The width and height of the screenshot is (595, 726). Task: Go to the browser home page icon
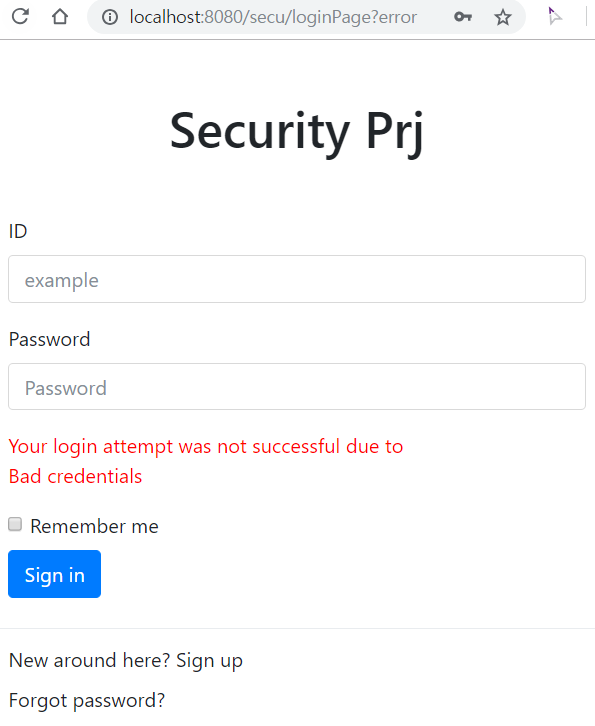(x=60, y=17)
